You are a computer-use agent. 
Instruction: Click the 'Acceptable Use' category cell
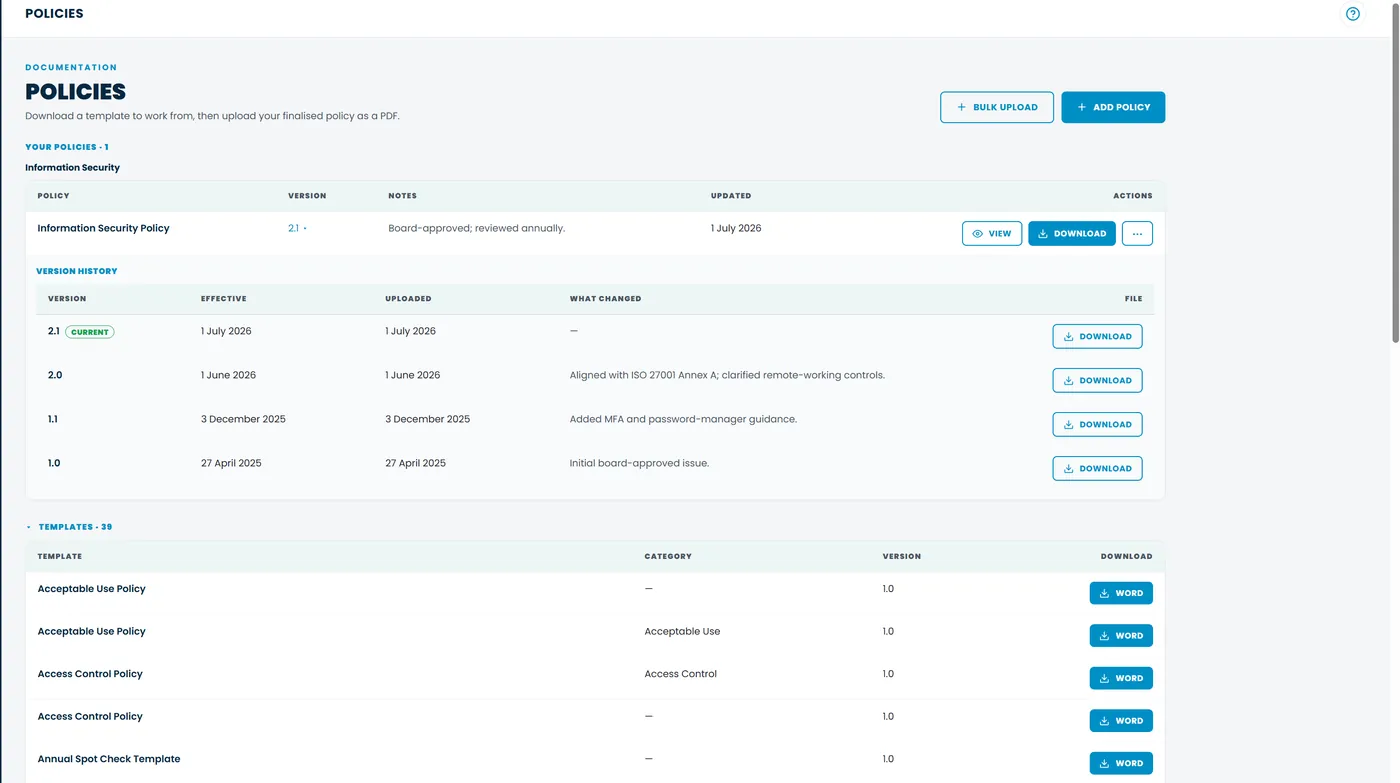point(682,631)
